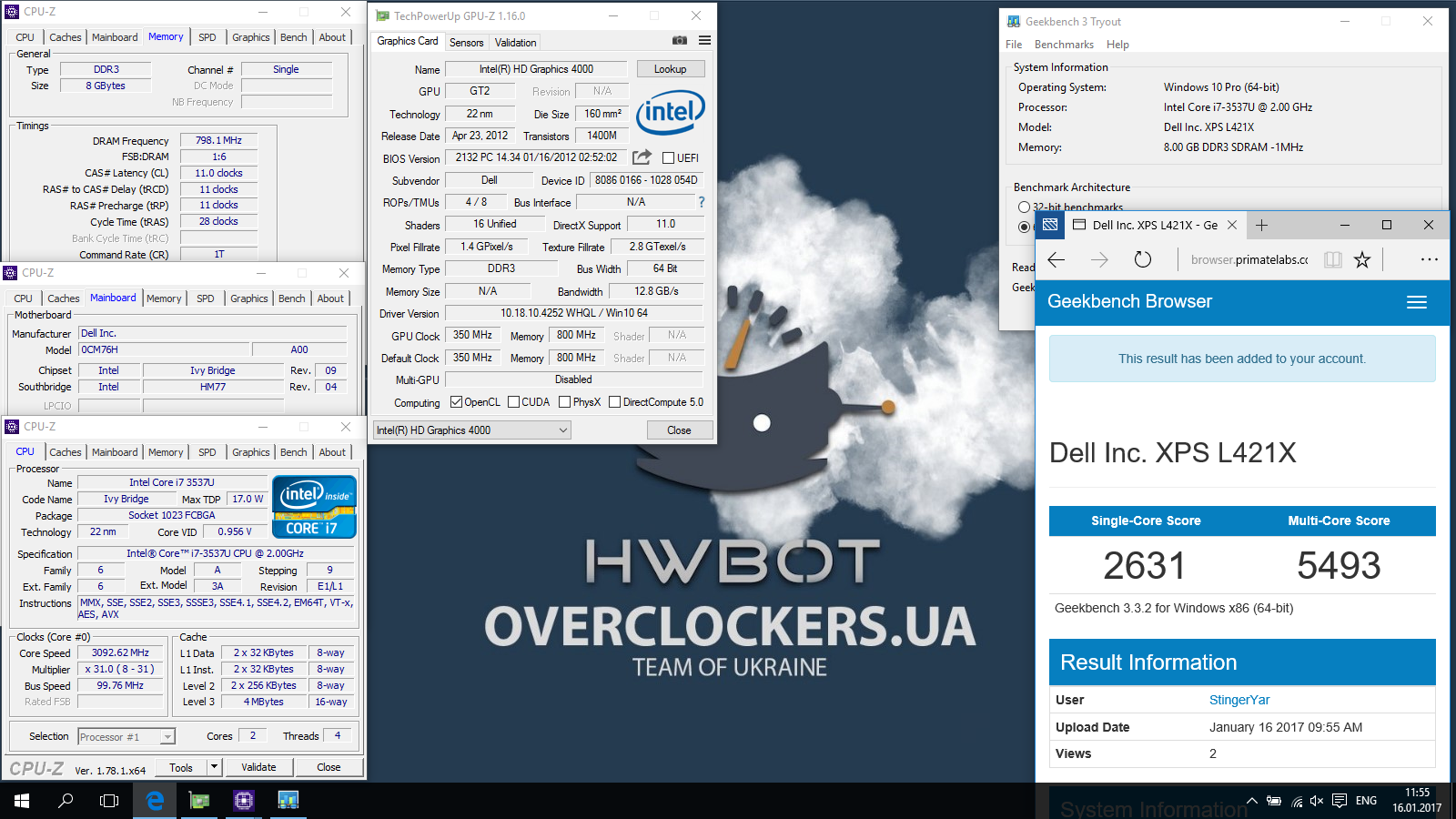Click the Geekbench icon on taskbar
Screen dimensions: 1456x819
288,801
